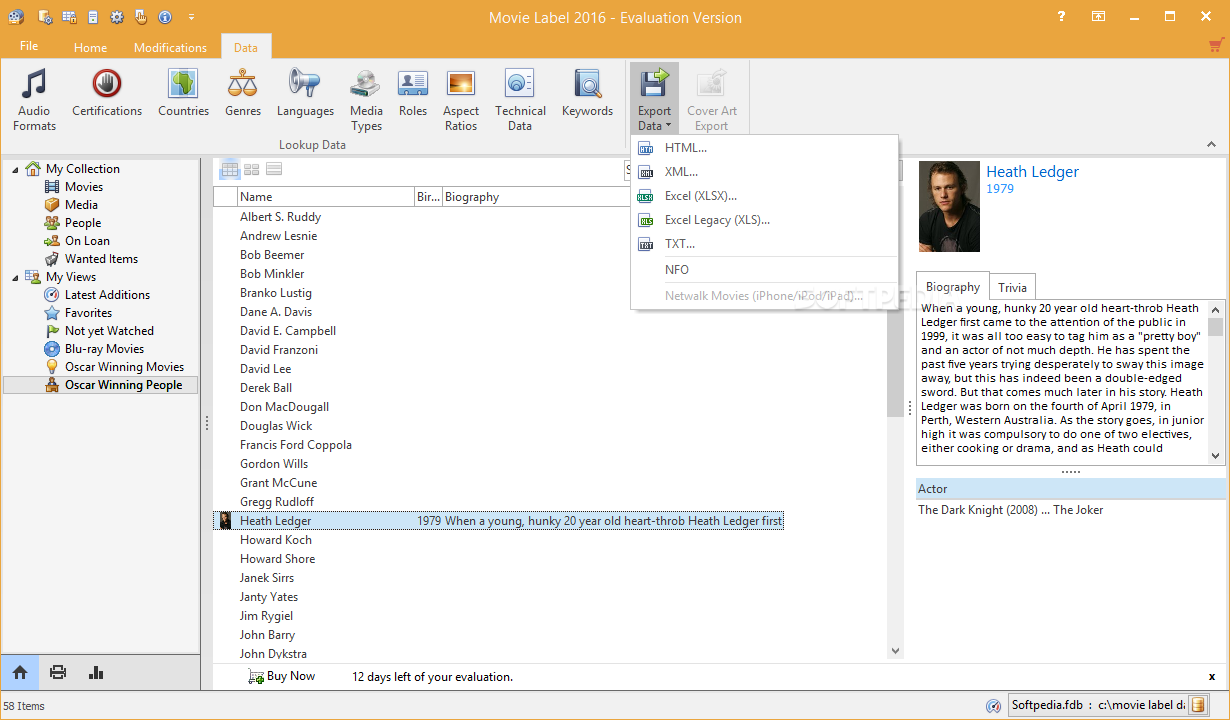Open the Blu-ray Movies view

pyautogui.click(x=104, y=349)
